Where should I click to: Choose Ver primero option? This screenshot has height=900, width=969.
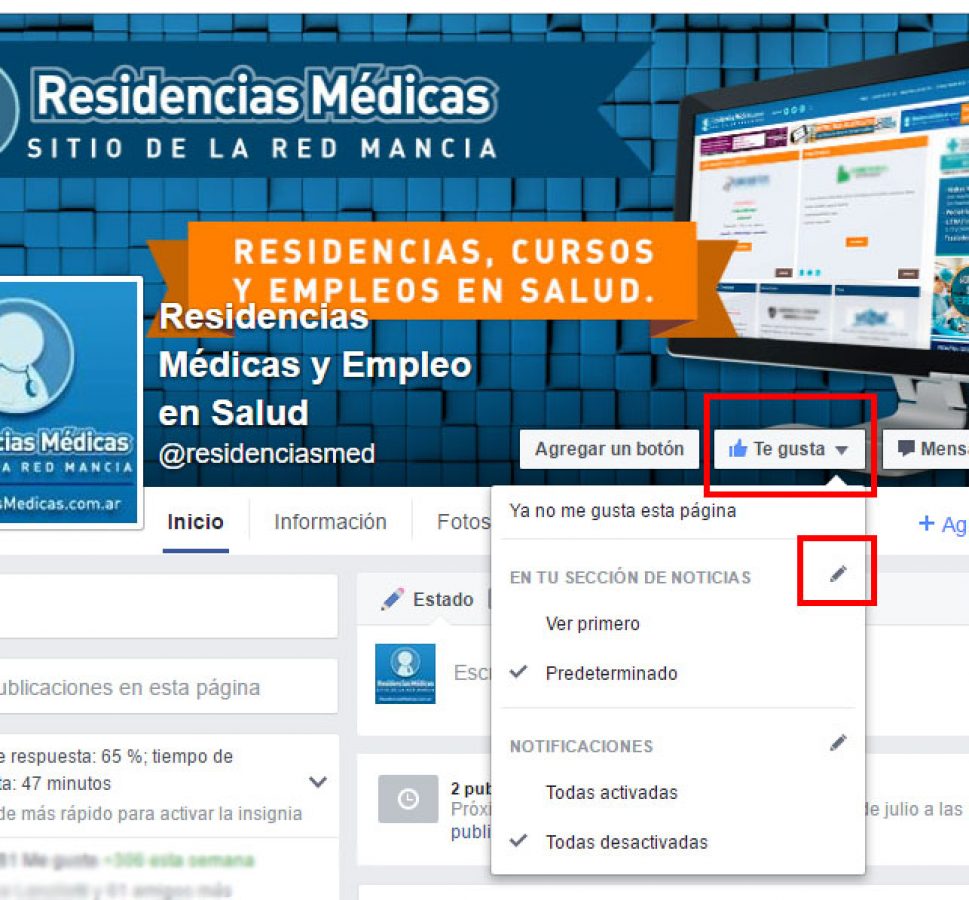pyautogui.click(x=592, y=624)
